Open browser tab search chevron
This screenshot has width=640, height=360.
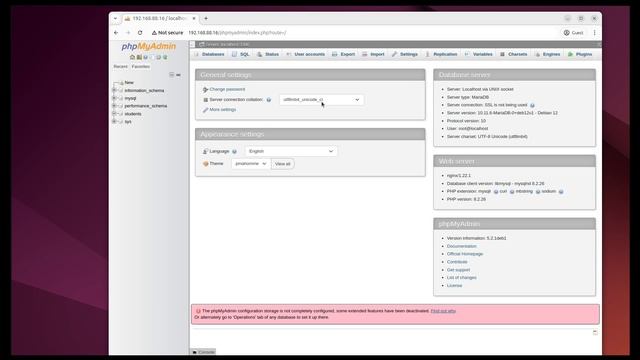[x=116, y=18]
